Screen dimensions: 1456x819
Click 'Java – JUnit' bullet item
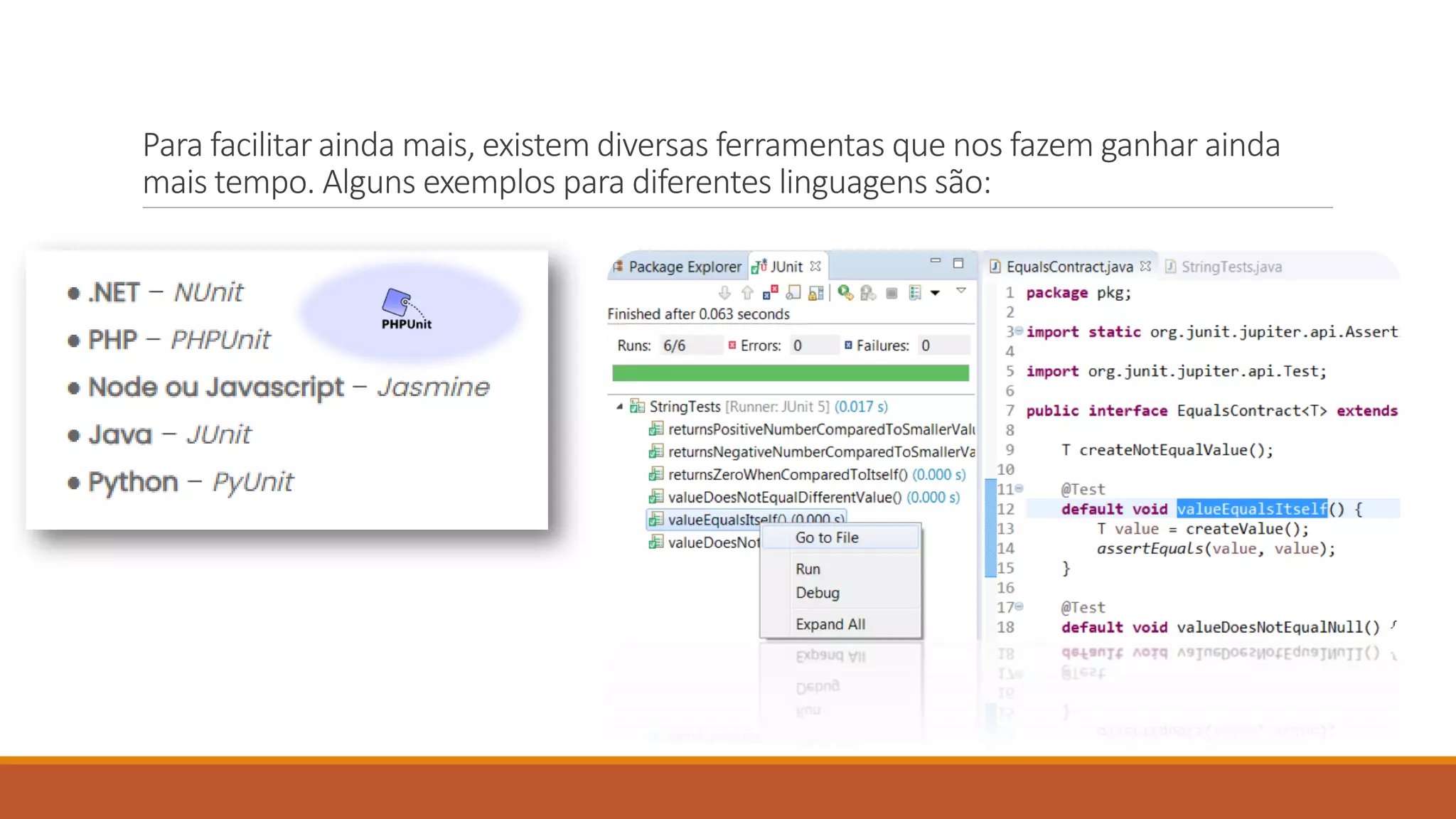[x=159, y=434]
